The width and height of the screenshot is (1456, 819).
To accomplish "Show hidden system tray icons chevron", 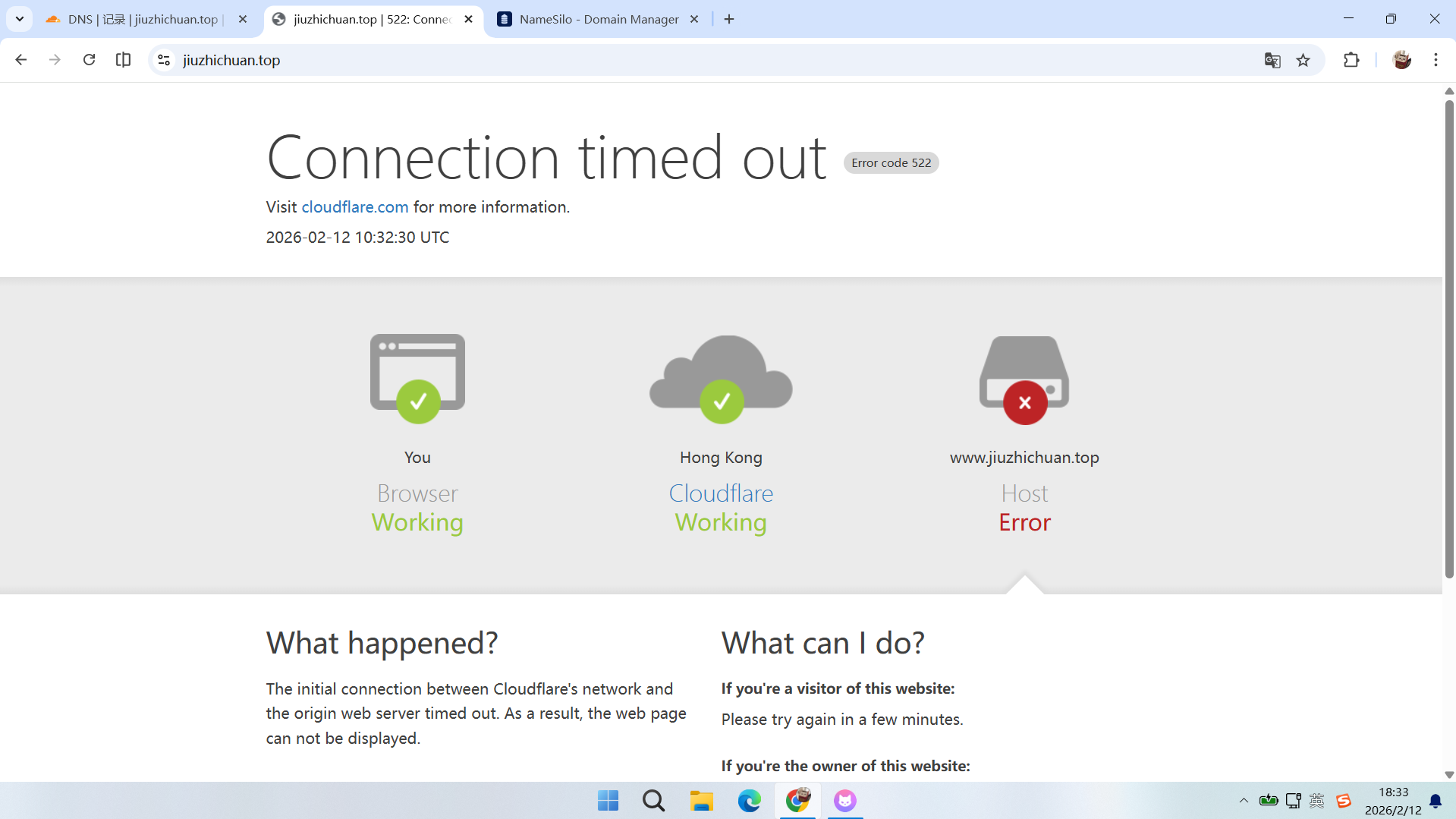I will (x=1244, y=801).
